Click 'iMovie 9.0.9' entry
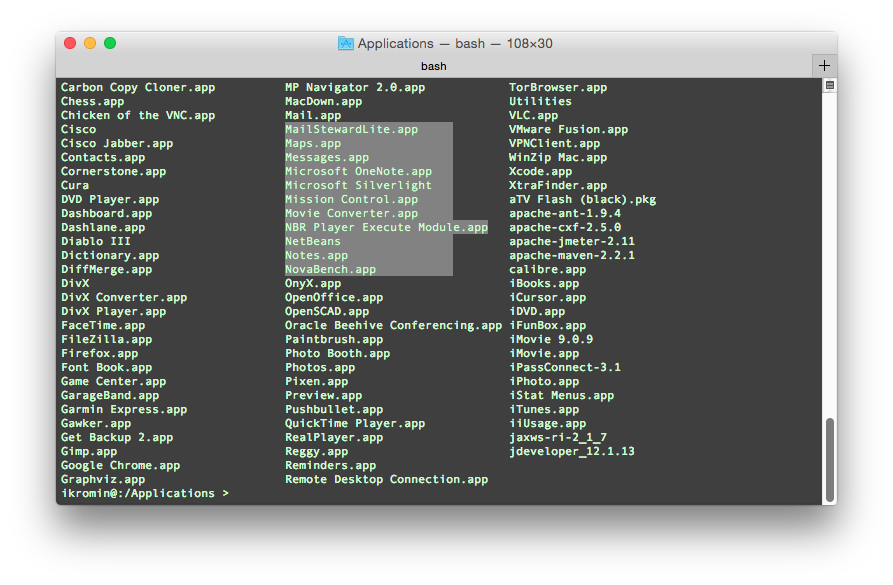The image size is (893, 585). (551, 339)
